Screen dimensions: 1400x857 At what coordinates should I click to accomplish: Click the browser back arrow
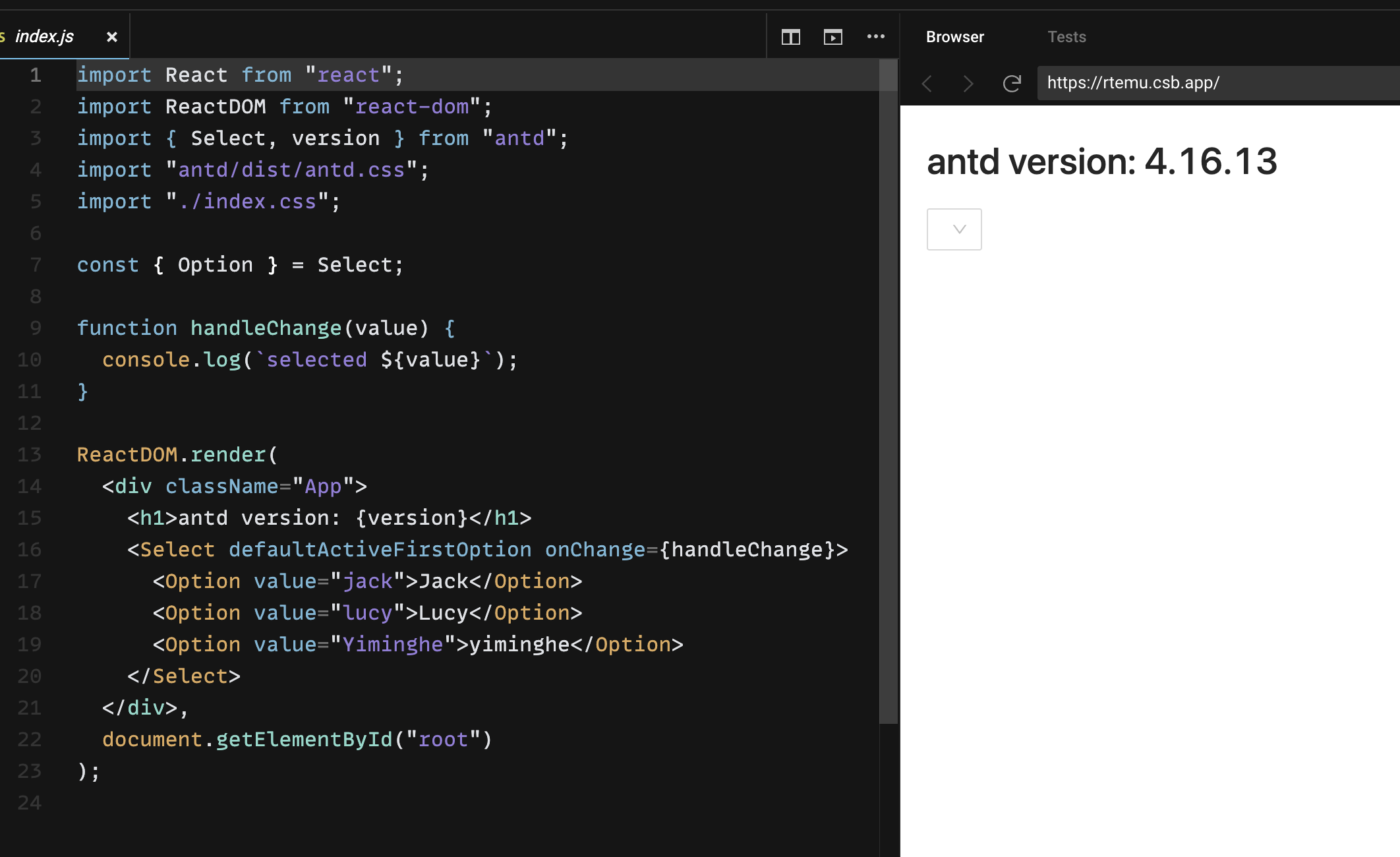point(927,84)
